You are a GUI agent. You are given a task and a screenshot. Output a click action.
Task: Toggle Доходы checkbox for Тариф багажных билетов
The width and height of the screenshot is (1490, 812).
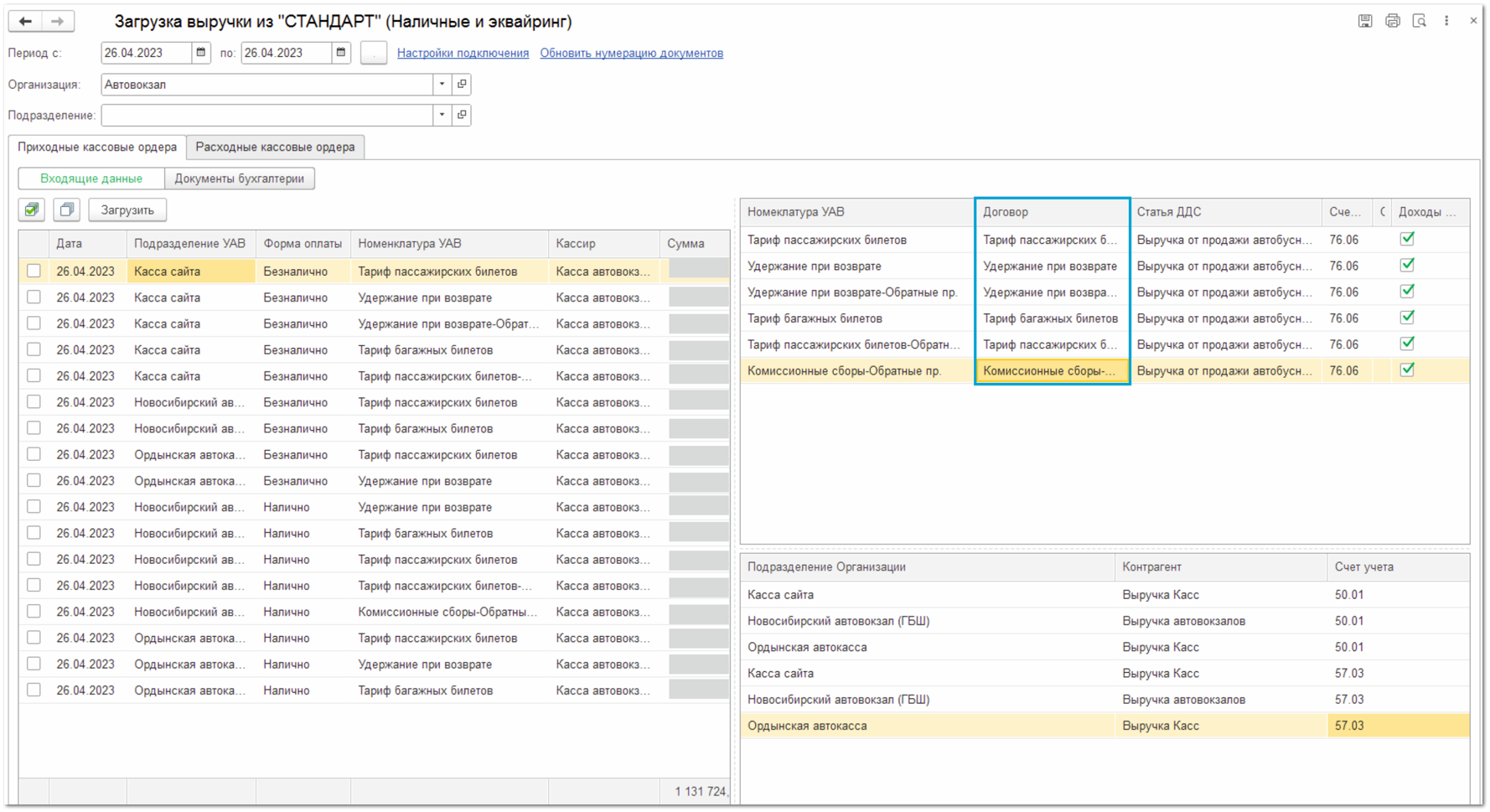click(1407, 318)
